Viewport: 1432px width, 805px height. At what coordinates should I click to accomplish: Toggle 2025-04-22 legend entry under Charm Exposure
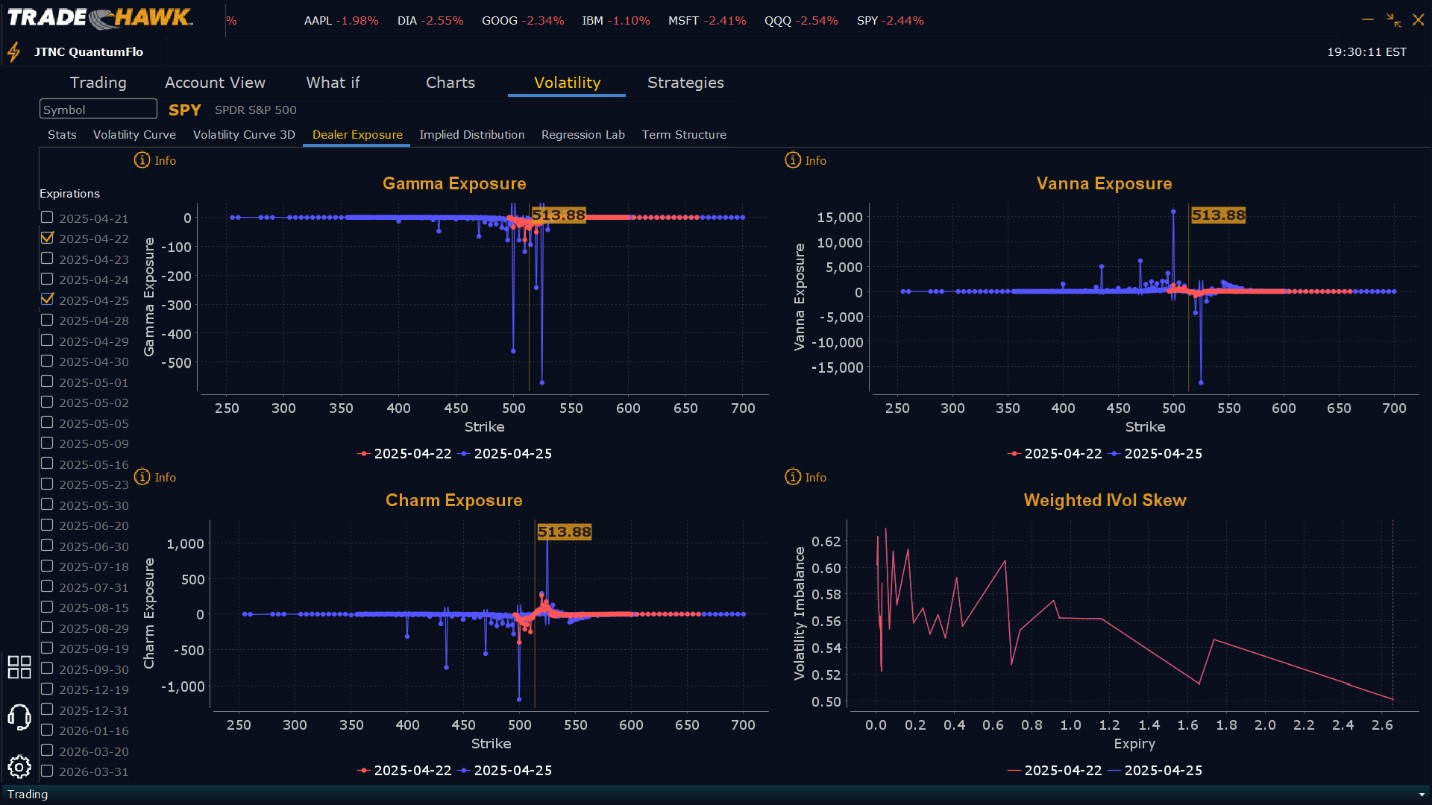(402, 771)
